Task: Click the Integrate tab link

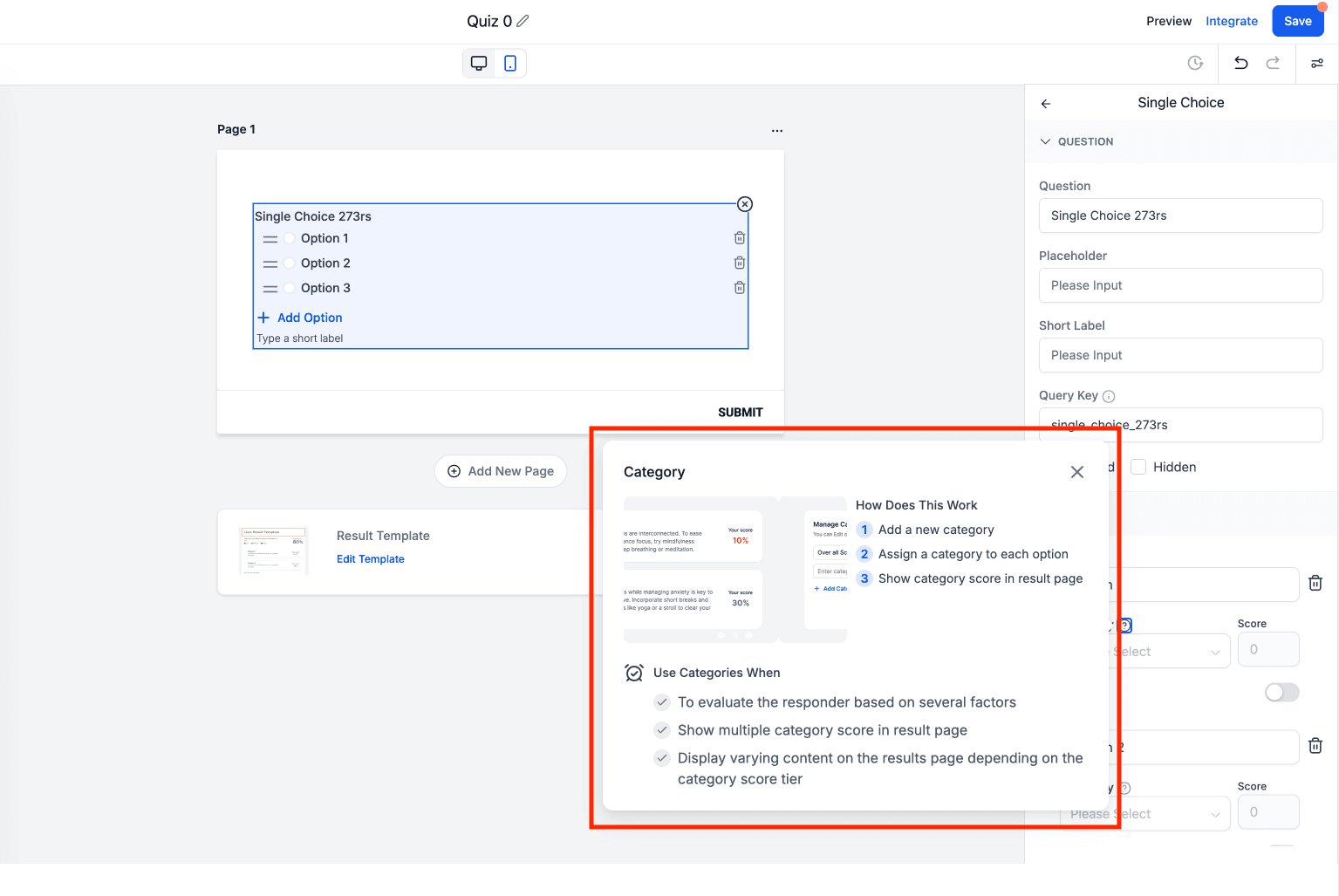Action: click(x=1232, y=21)
